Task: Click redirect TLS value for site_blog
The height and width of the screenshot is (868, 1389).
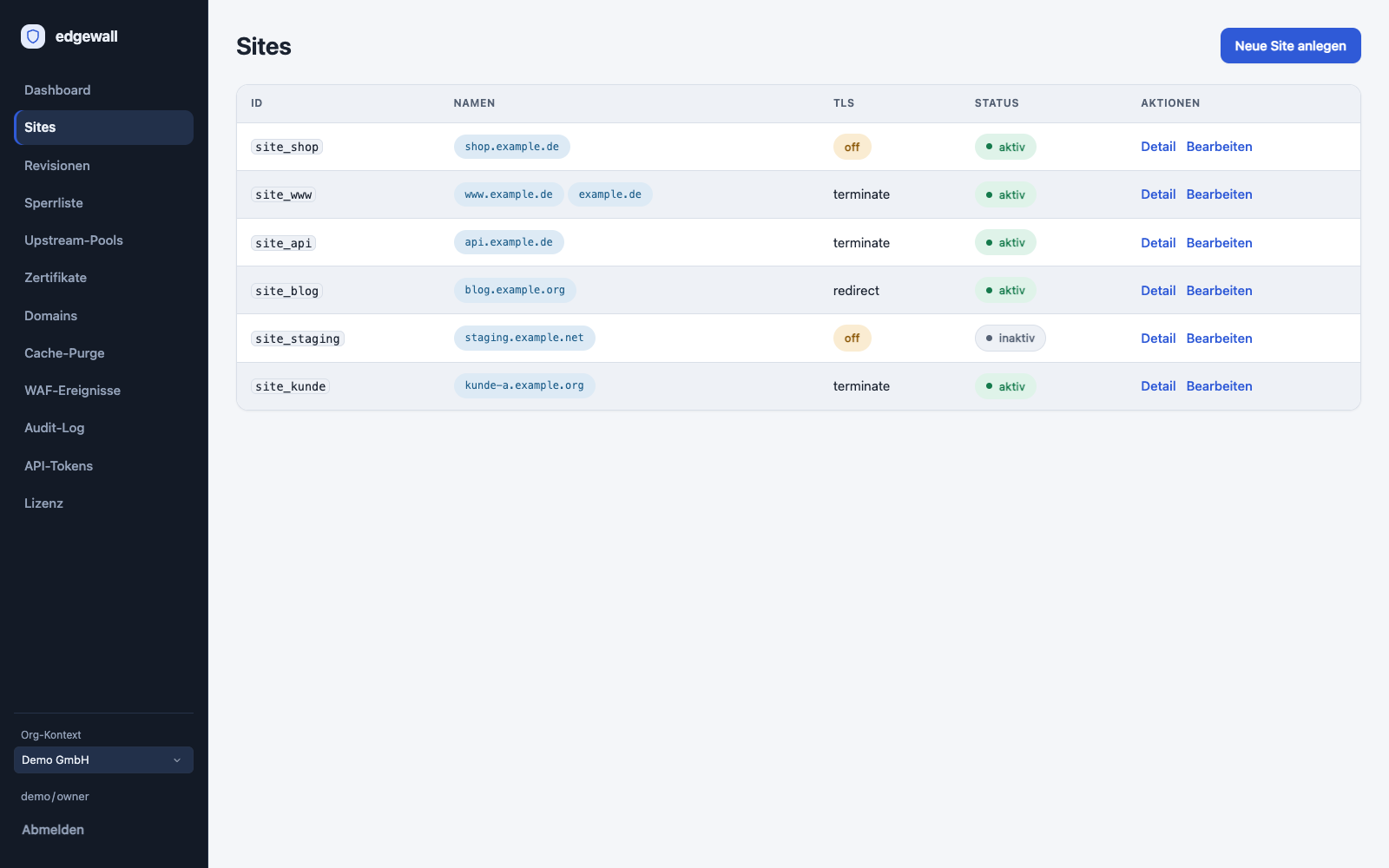Action: (856, 291)
